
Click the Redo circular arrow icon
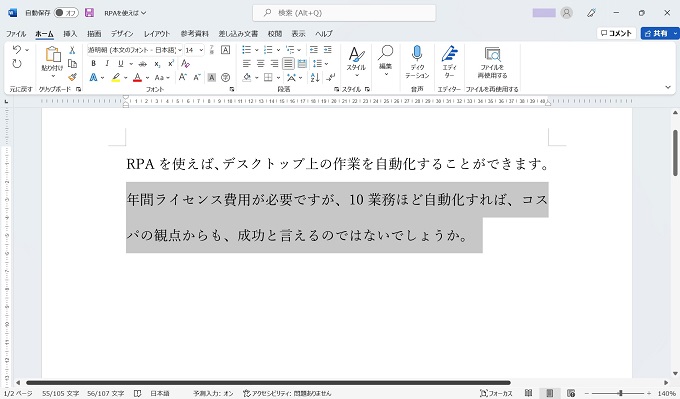point(16,64)
